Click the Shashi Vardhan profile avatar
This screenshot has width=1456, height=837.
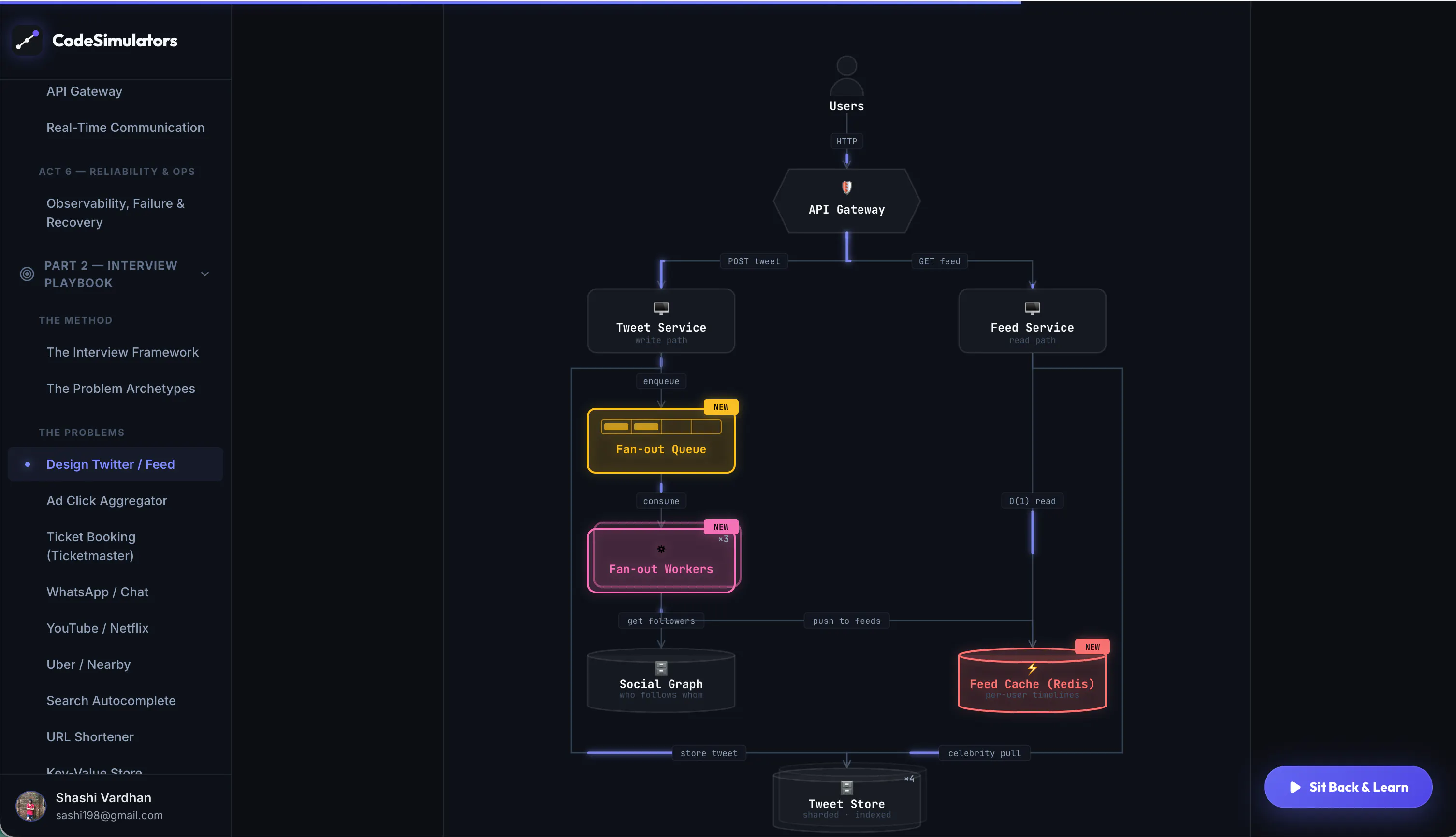coord(31,806)
